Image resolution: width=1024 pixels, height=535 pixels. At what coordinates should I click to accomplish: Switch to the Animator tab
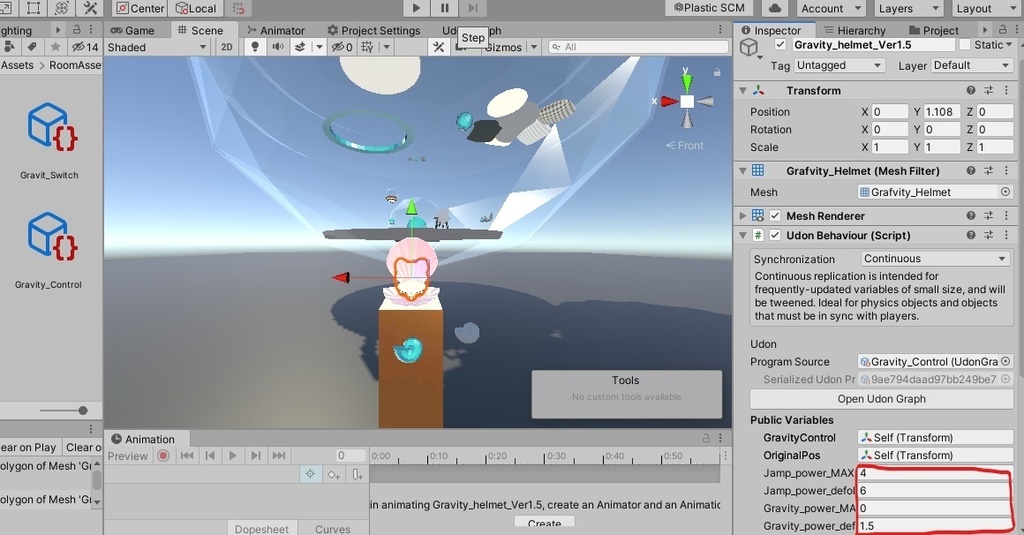276,30
